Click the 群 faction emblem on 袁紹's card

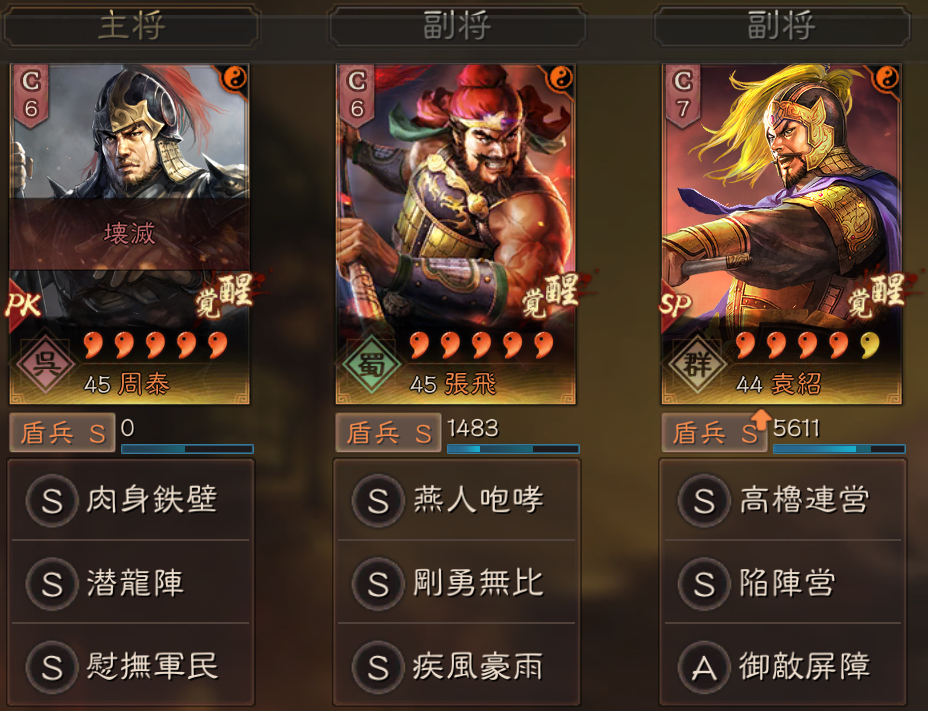coord(697,363)
